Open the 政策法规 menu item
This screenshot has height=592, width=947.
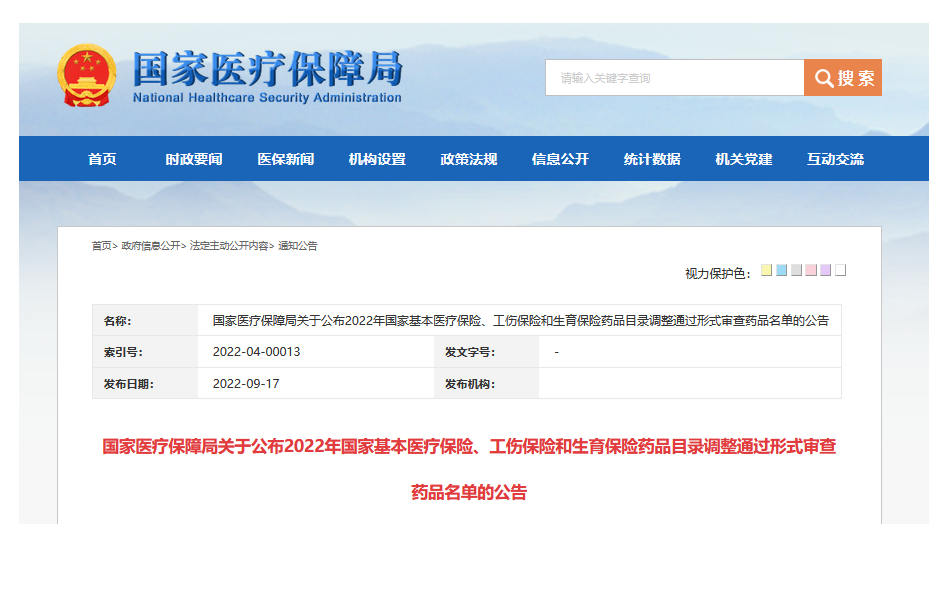[469, 159]
